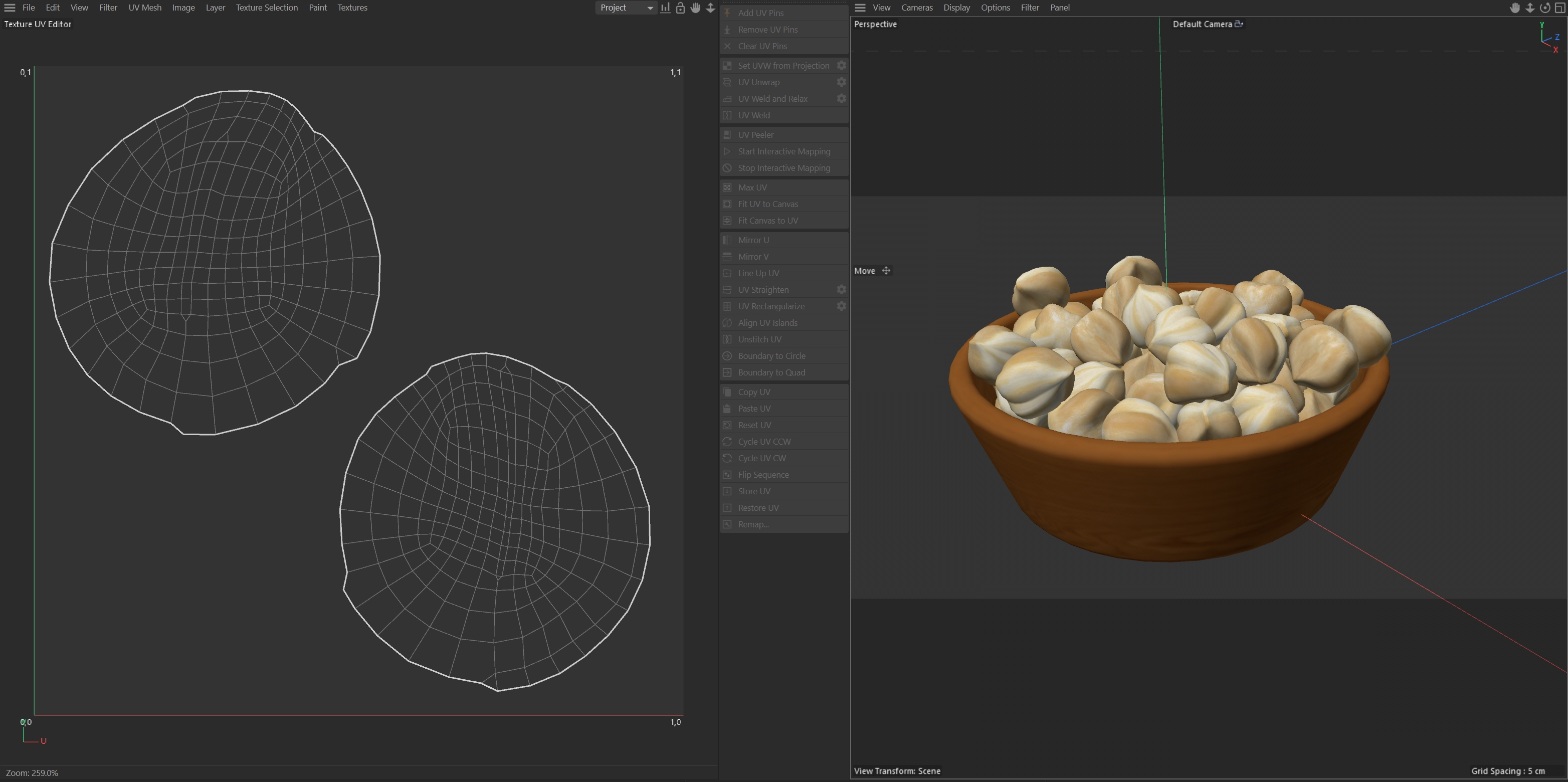Toggle the active view maximize icon

point(1559,8)
